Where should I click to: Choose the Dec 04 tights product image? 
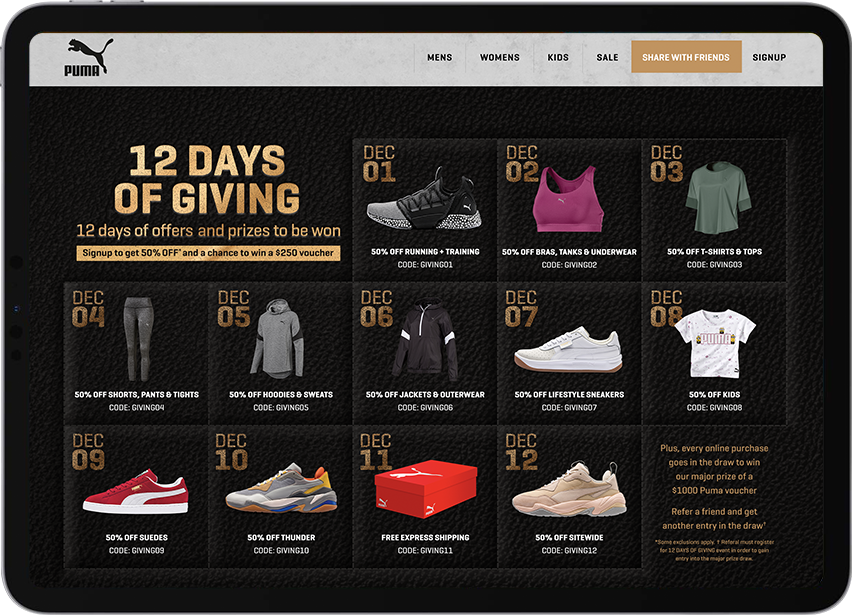[138, 338]
